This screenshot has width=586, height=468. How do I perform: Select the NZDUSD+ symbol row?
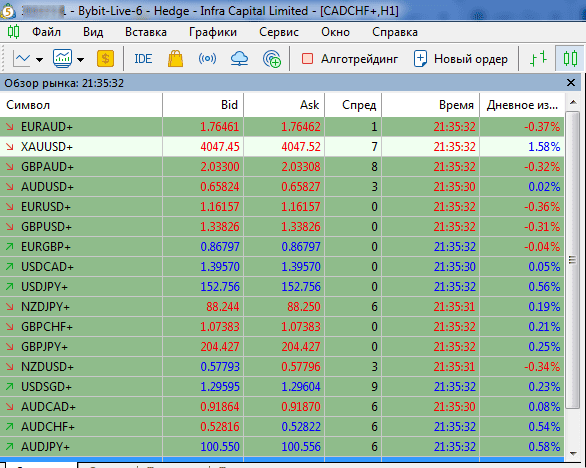[282, 367]
